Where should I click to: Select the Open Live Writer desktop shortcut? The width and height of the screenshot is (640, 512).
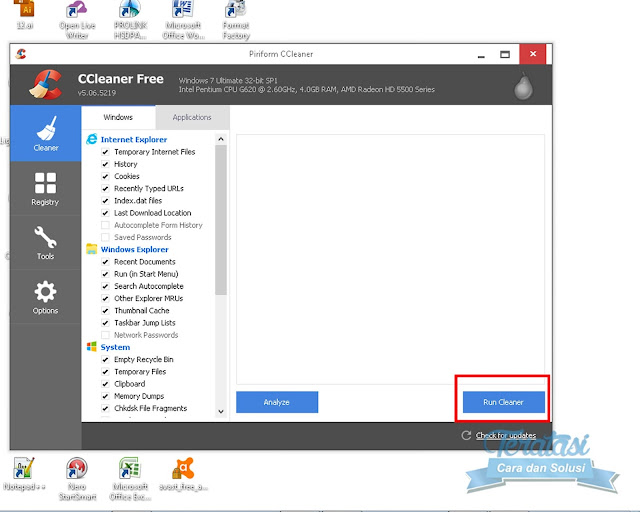77,20
